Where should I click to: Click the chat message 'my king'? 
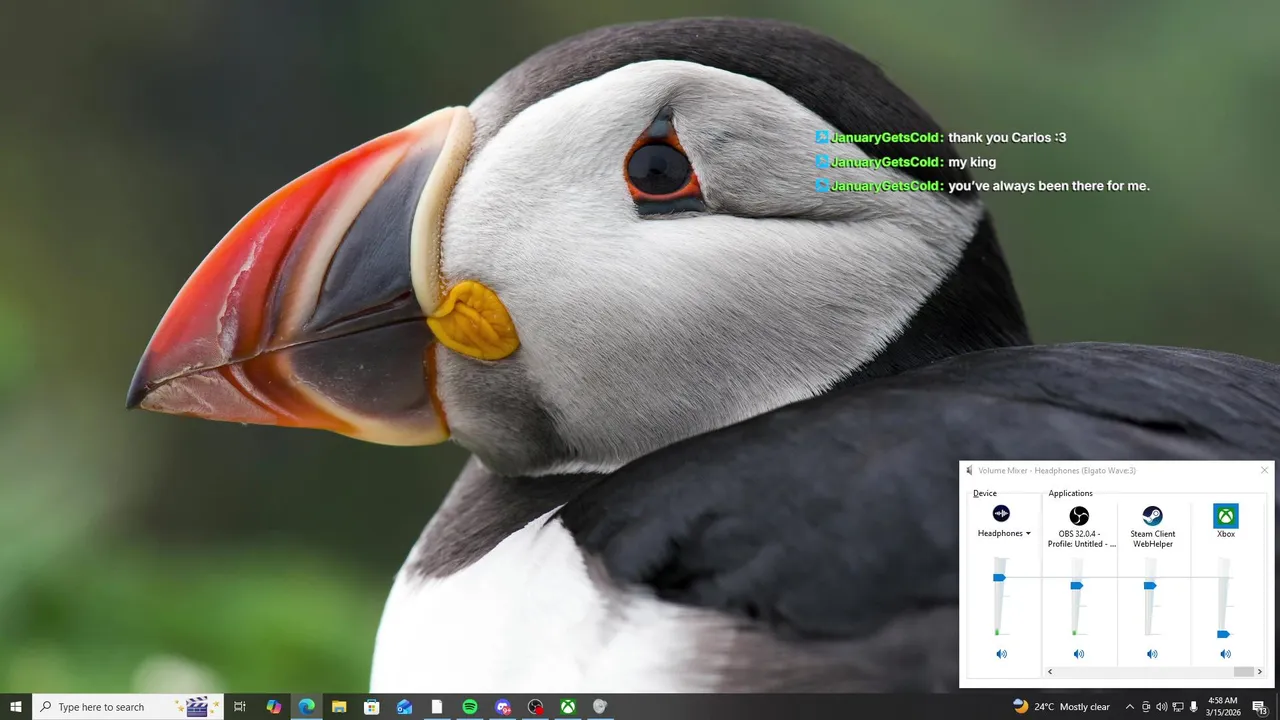click(x=972, y=162)
